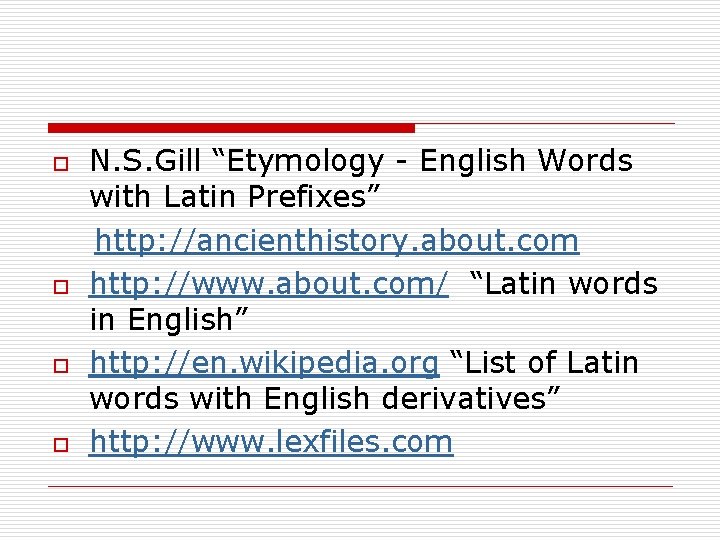Click the text "in English”"
720x540 pixels.
pos(169,319)
